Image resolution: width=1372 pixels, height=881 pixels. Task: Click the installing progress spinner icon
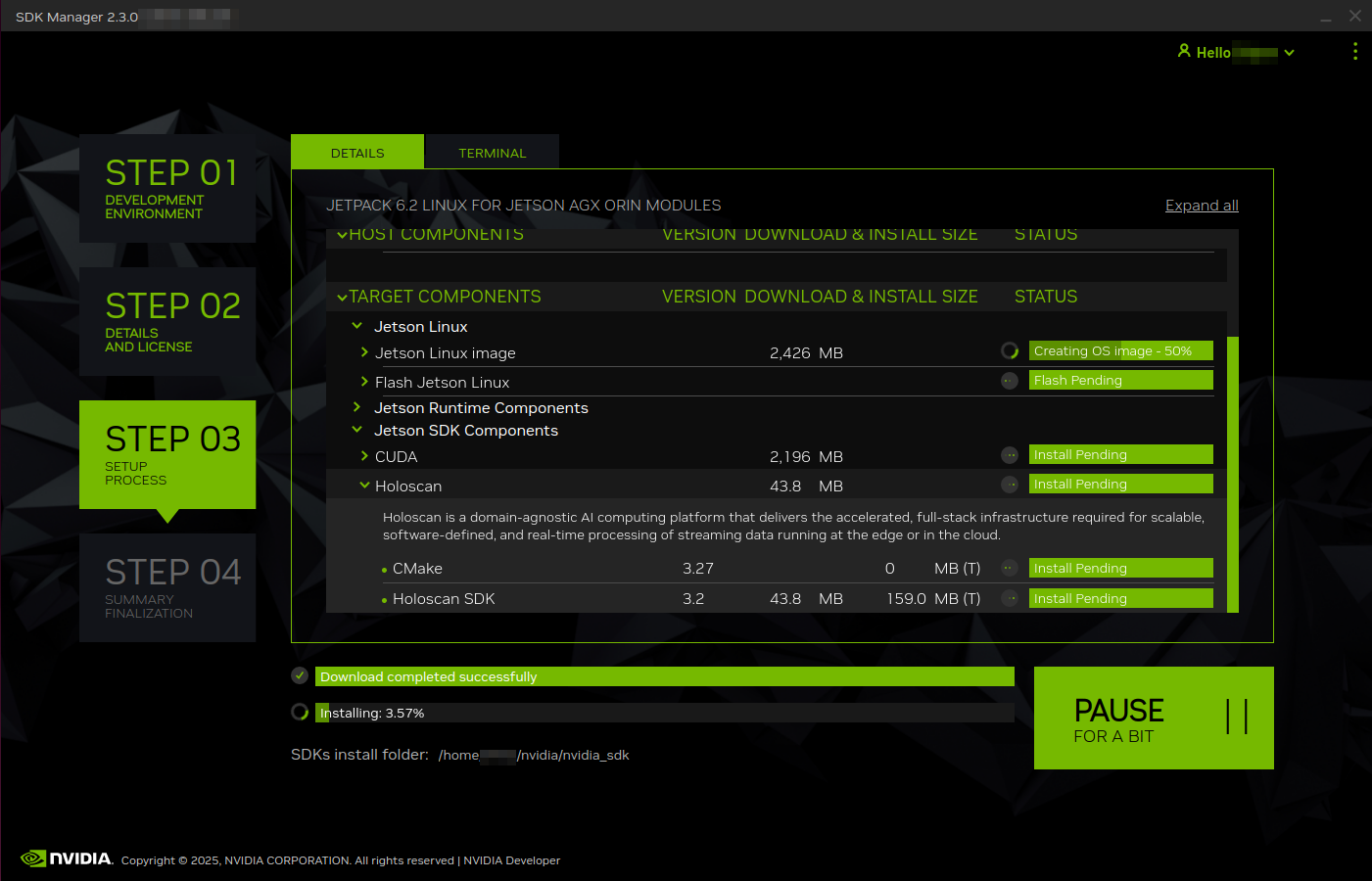(x=300, y=712)
